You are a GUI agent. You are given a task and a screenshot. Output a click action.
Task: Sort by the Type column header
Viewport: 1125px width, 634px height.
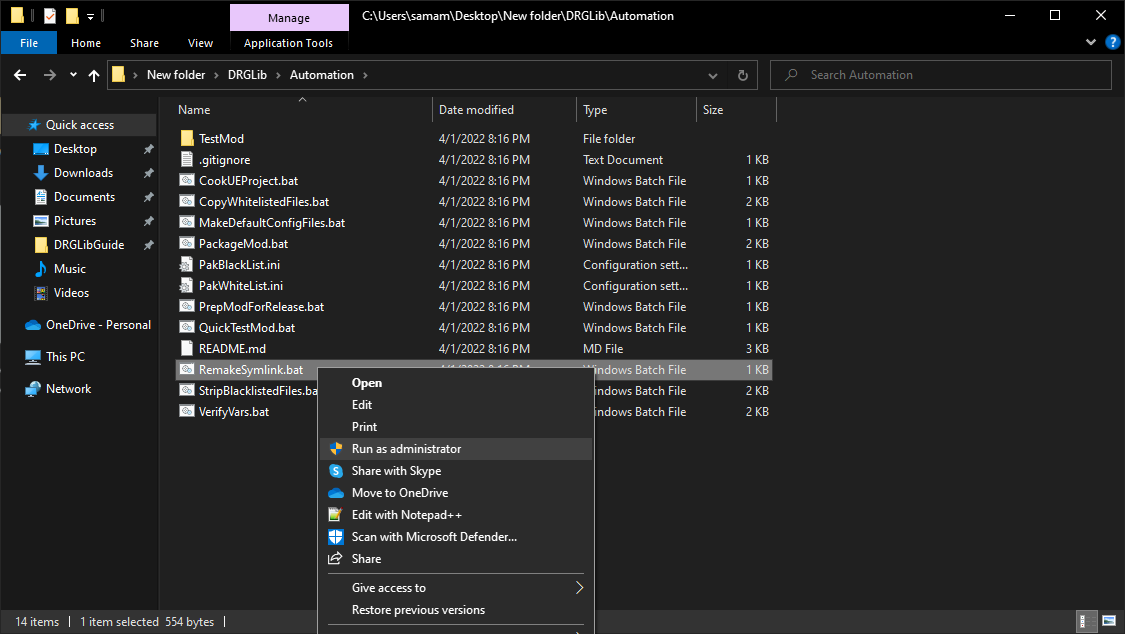(x=596, y=110)
